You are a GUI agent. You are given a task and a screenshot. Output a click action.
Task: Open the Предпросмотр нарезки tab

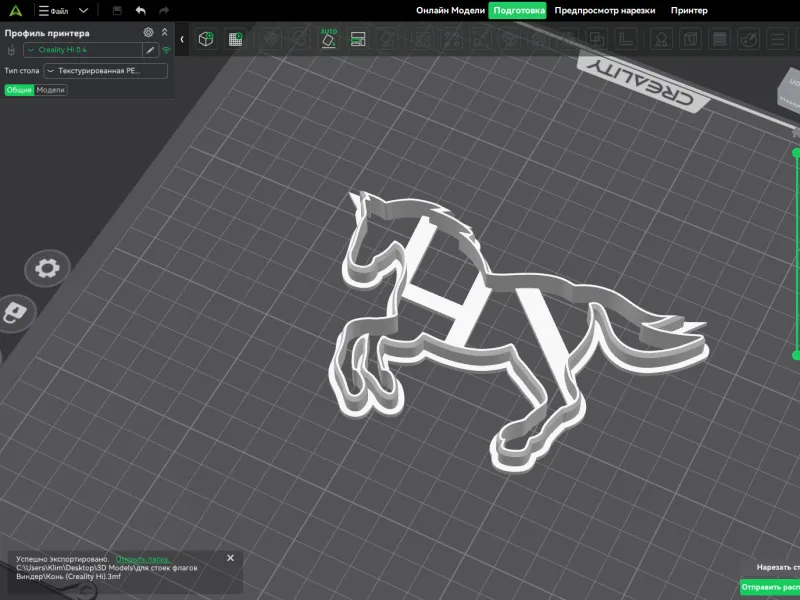click(605, 10)
